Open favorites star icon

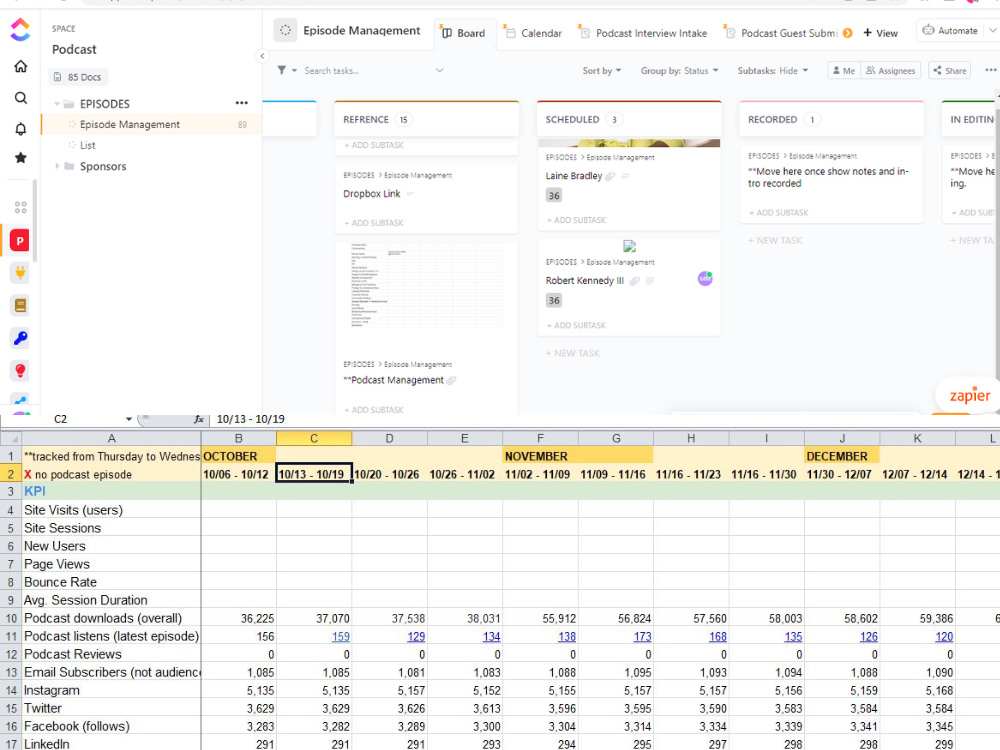[20, 158]
